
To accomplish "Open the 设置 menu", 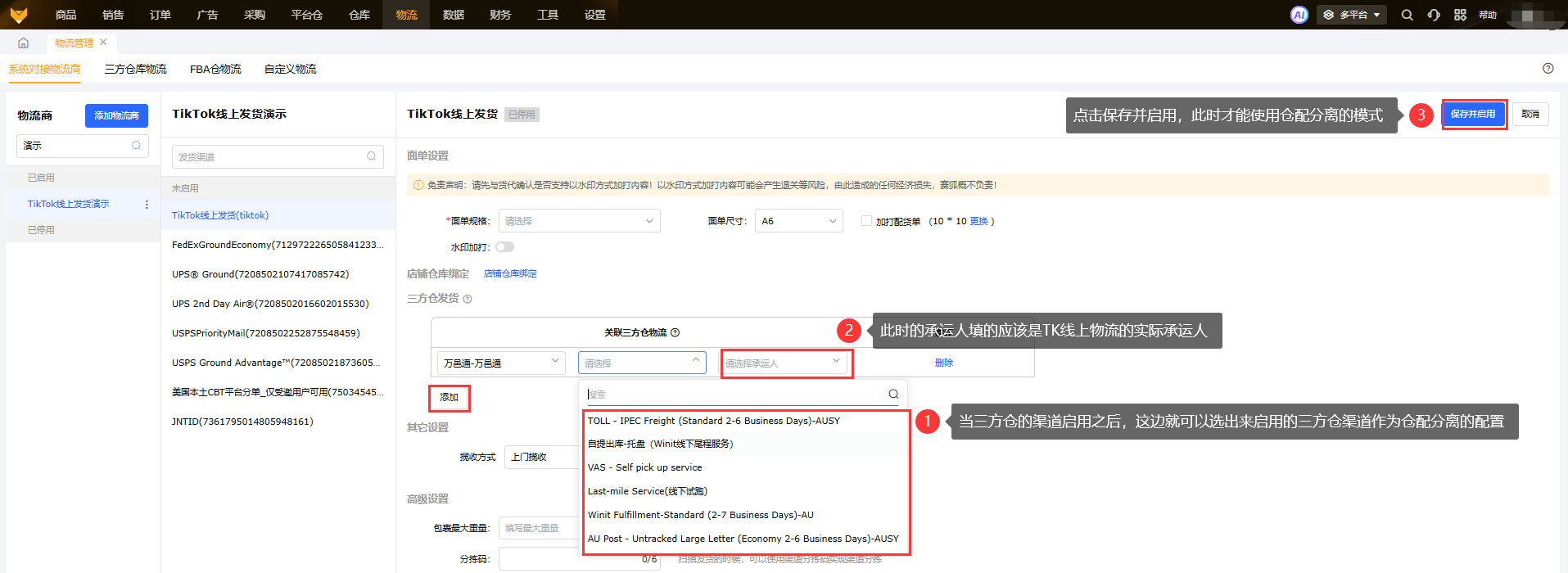I will coord(595,15).
